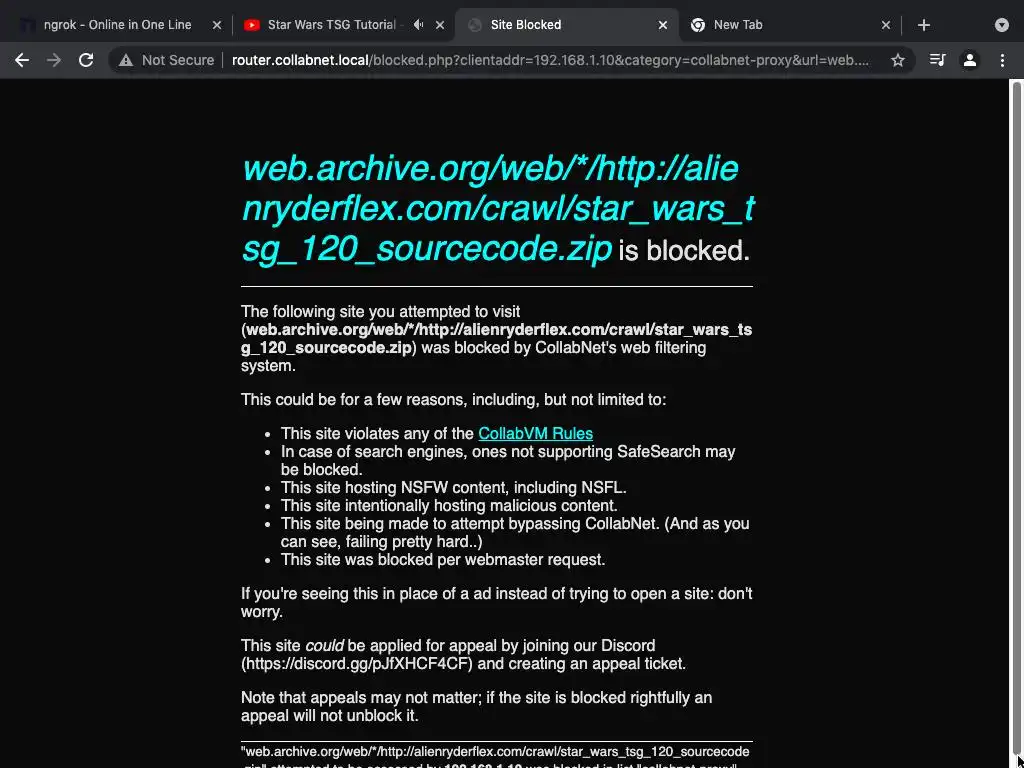Viewport: 1024px width, 768px height.
Task: Go back to the previous page
Action: point(22,60)
